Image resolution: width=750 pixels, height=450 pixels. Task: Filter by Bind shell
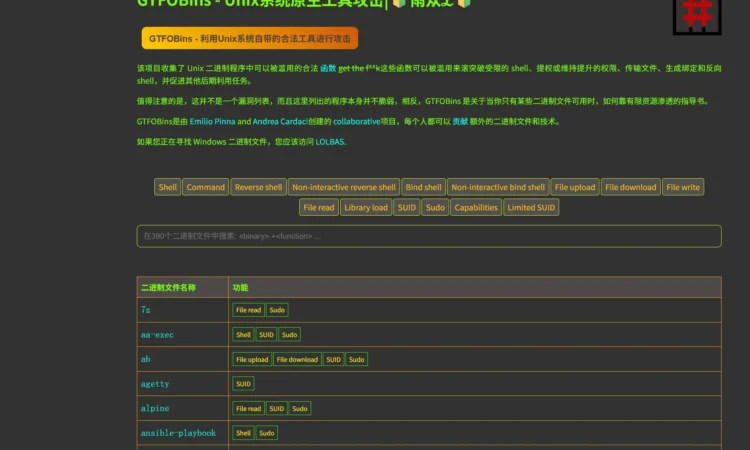pos(423,187)
